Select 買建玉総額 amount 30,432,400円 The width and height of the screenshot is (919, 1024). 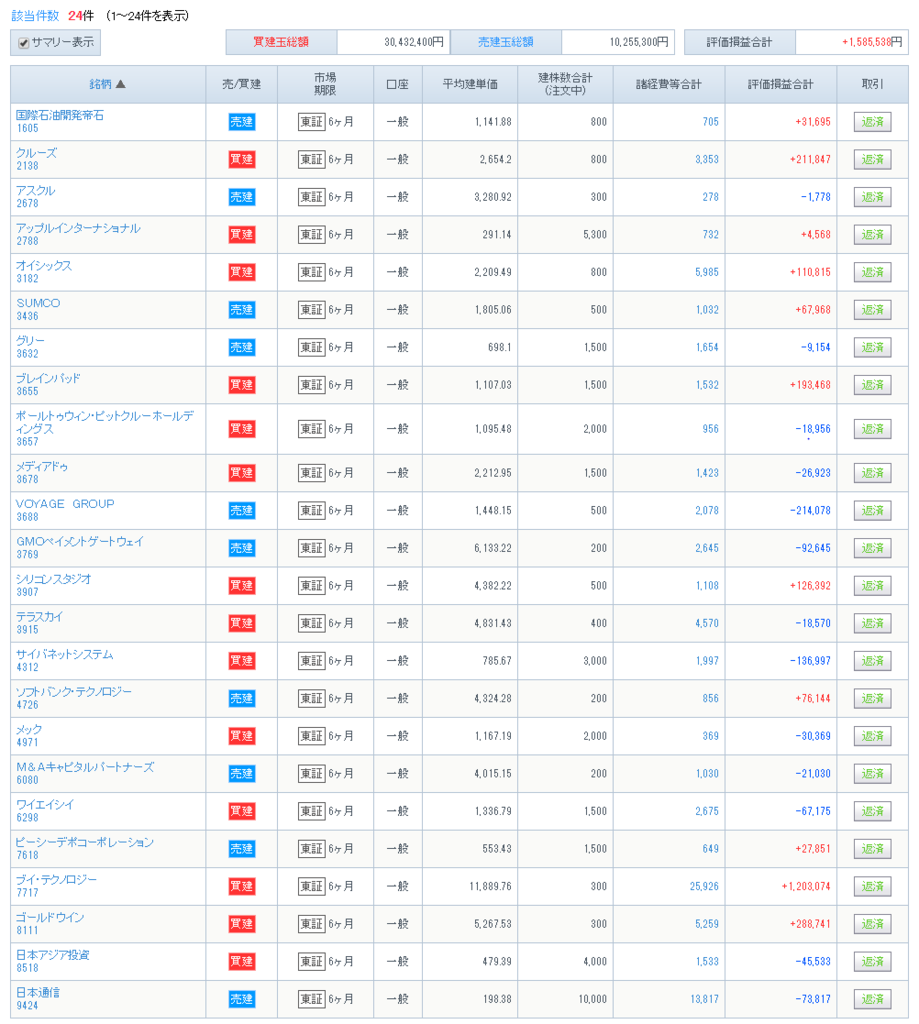click(414, 42)
